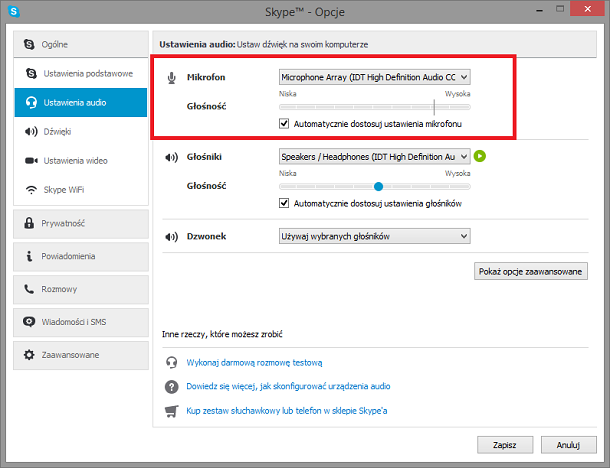This screenshot has height=468, width=610.
Task: Toggle automatic microphone settings checkbox
Action: (x=284, y=124)
